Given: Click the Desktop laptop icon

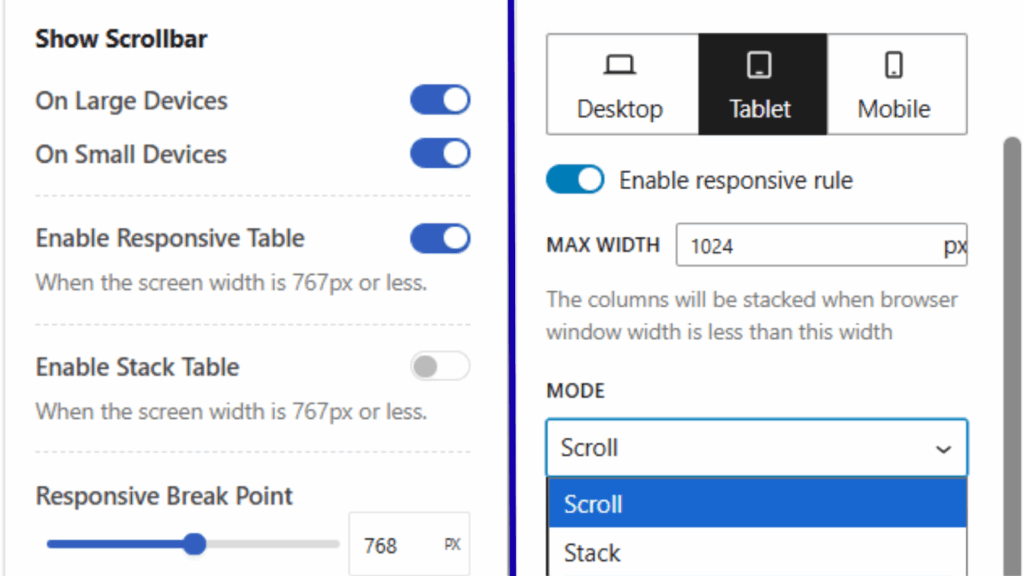Looking at the screenshot, I should (620, 66).
